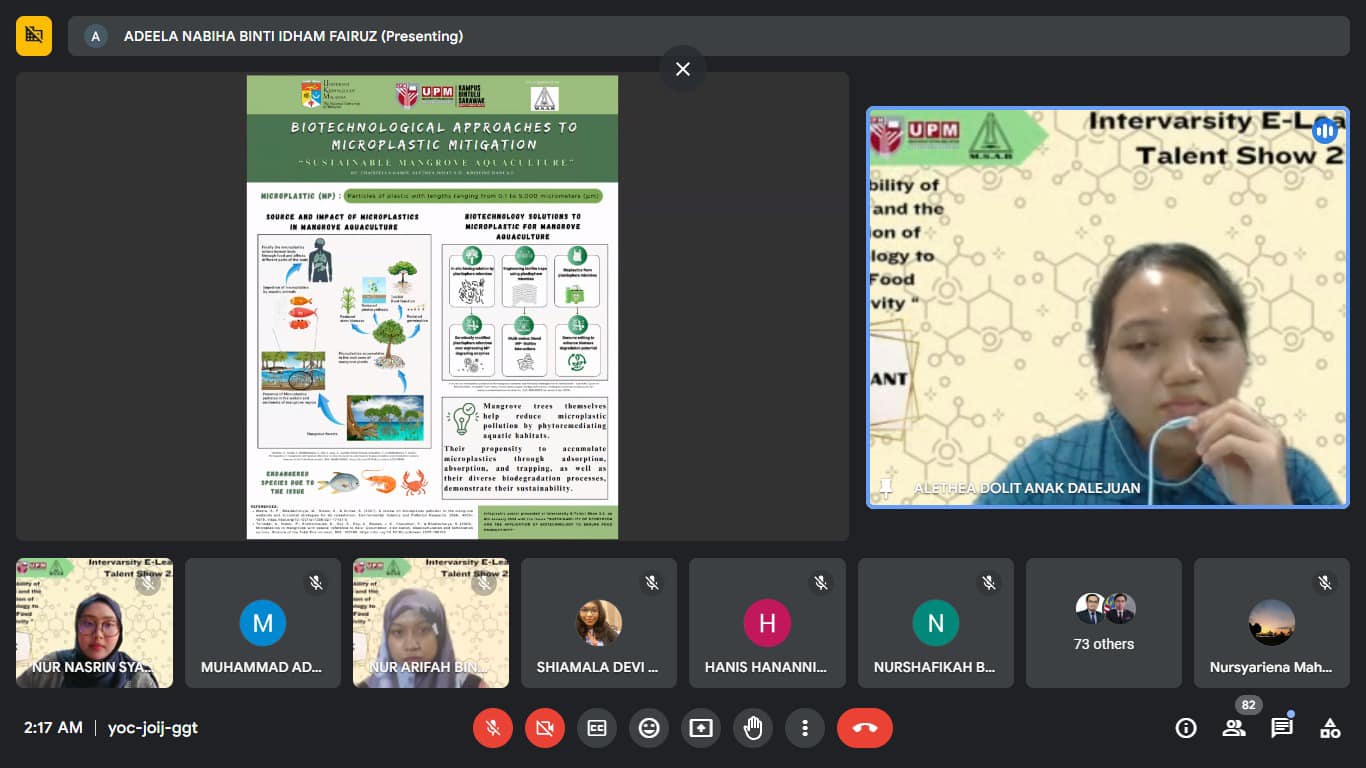Click Nursyariena's sunset profile photo
Viewport: 1366px width, 768px height.
pos(1272,623)
